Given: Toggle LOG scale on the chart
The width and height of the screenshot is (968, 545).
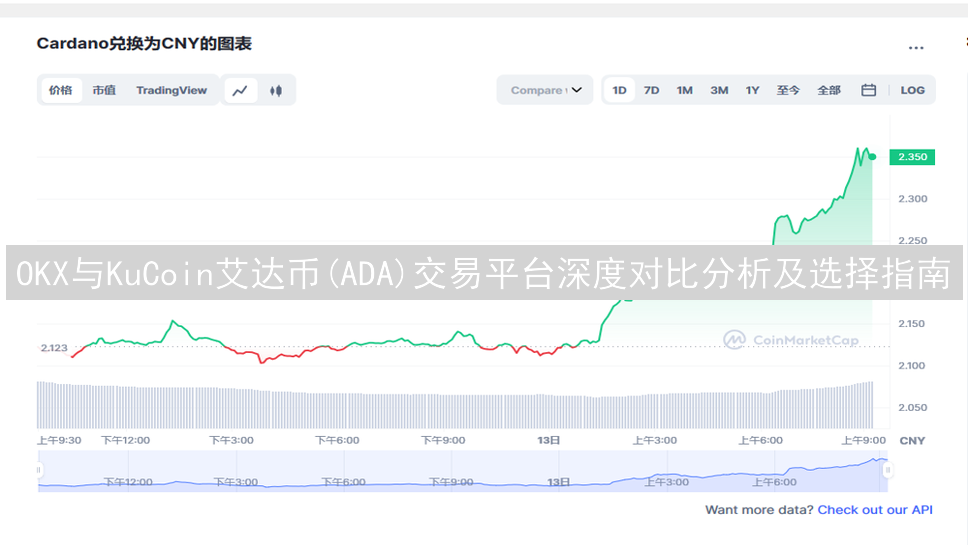Looking at the screenshot, I should point(912,90).
